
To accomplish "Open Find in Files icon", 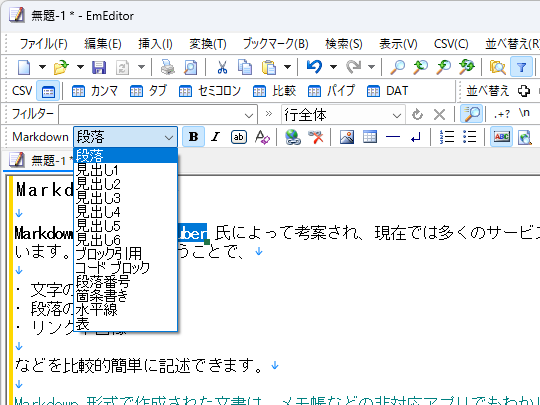I will [497, 67].
